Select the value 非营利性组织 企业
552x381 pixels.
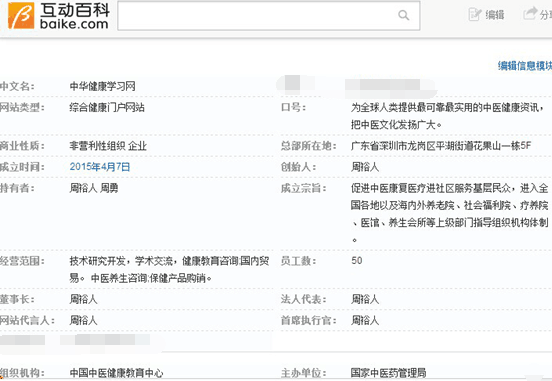(x=108, y=146)
